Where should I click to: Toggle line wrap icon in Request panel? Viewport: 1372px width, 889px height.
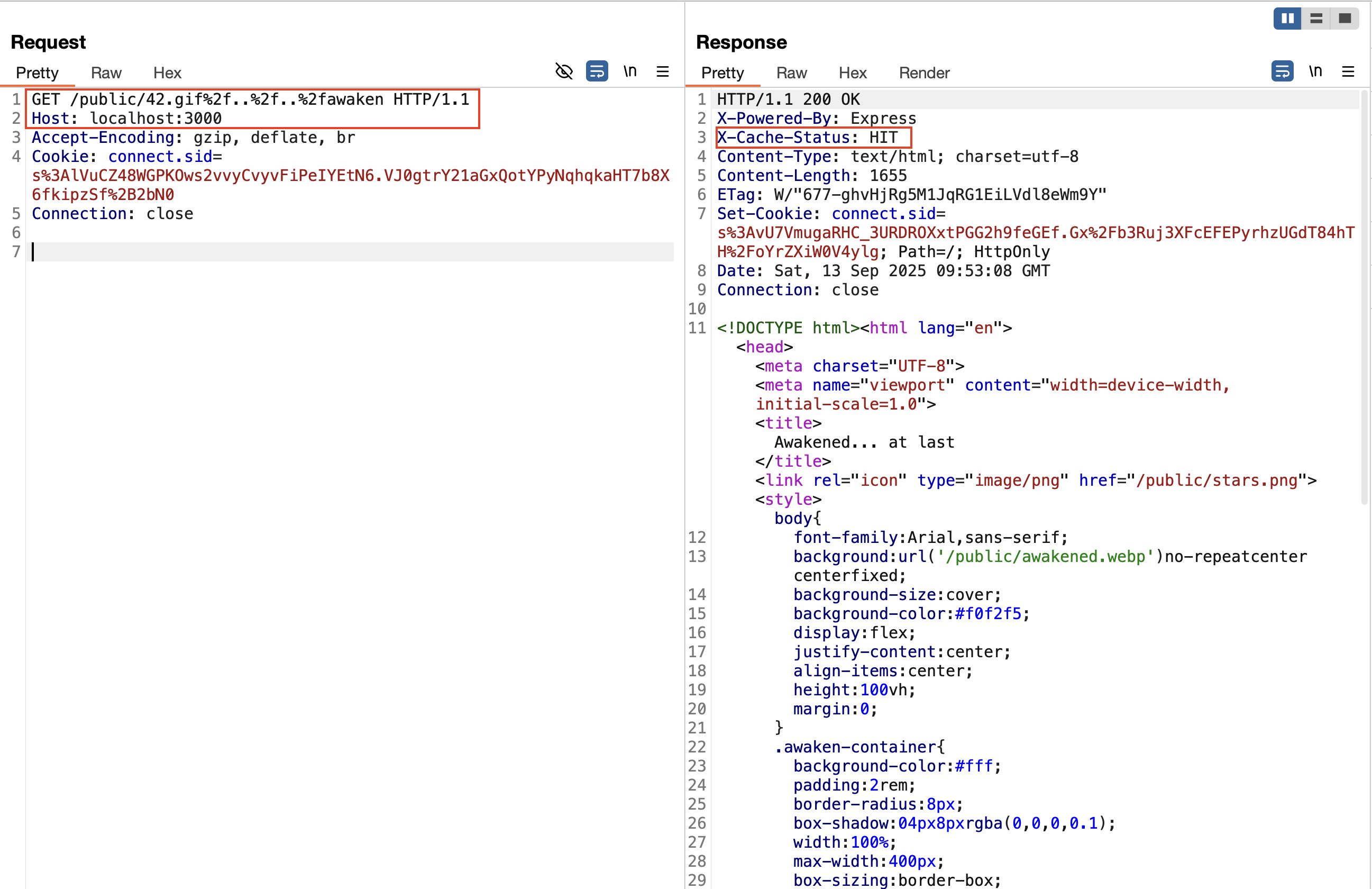coord(597,71)
